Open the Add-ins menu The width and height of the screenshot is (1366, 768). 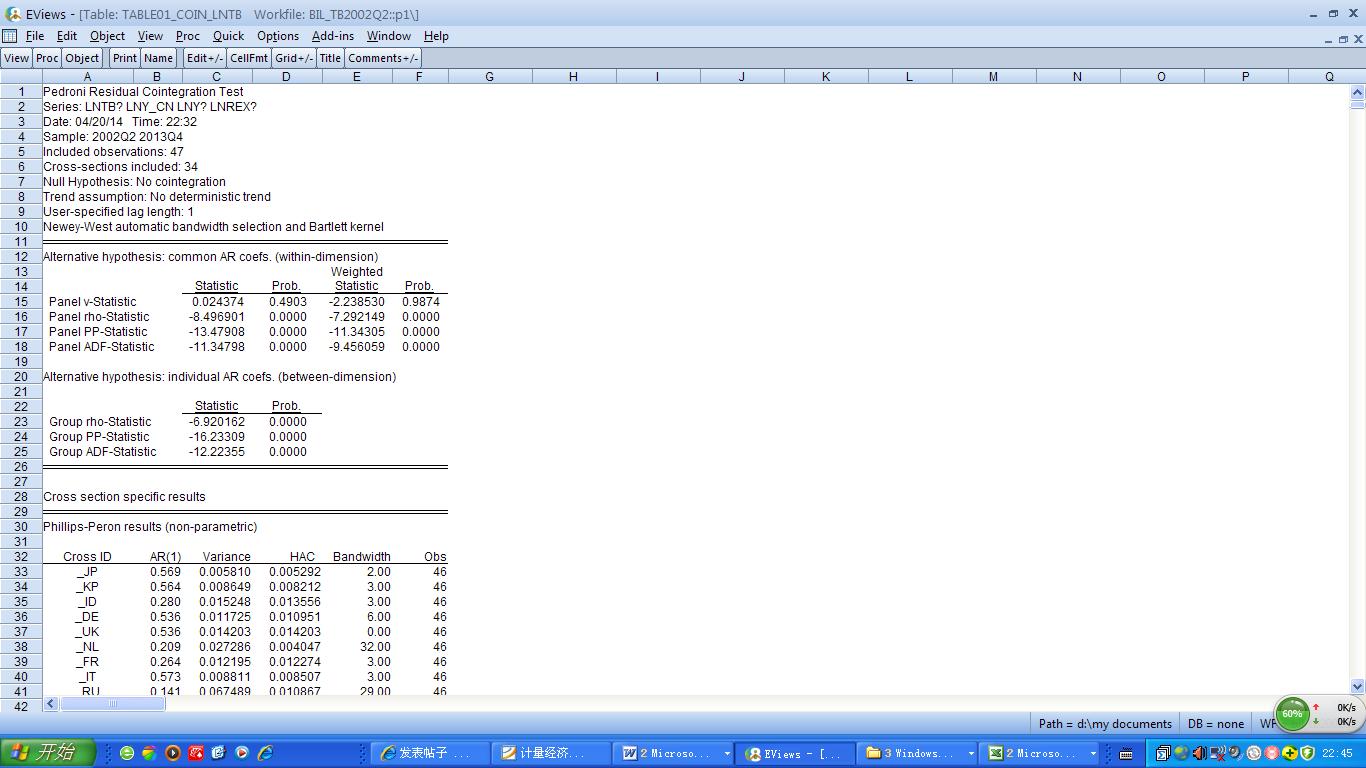pyautogui.click(x=333, y=36)
